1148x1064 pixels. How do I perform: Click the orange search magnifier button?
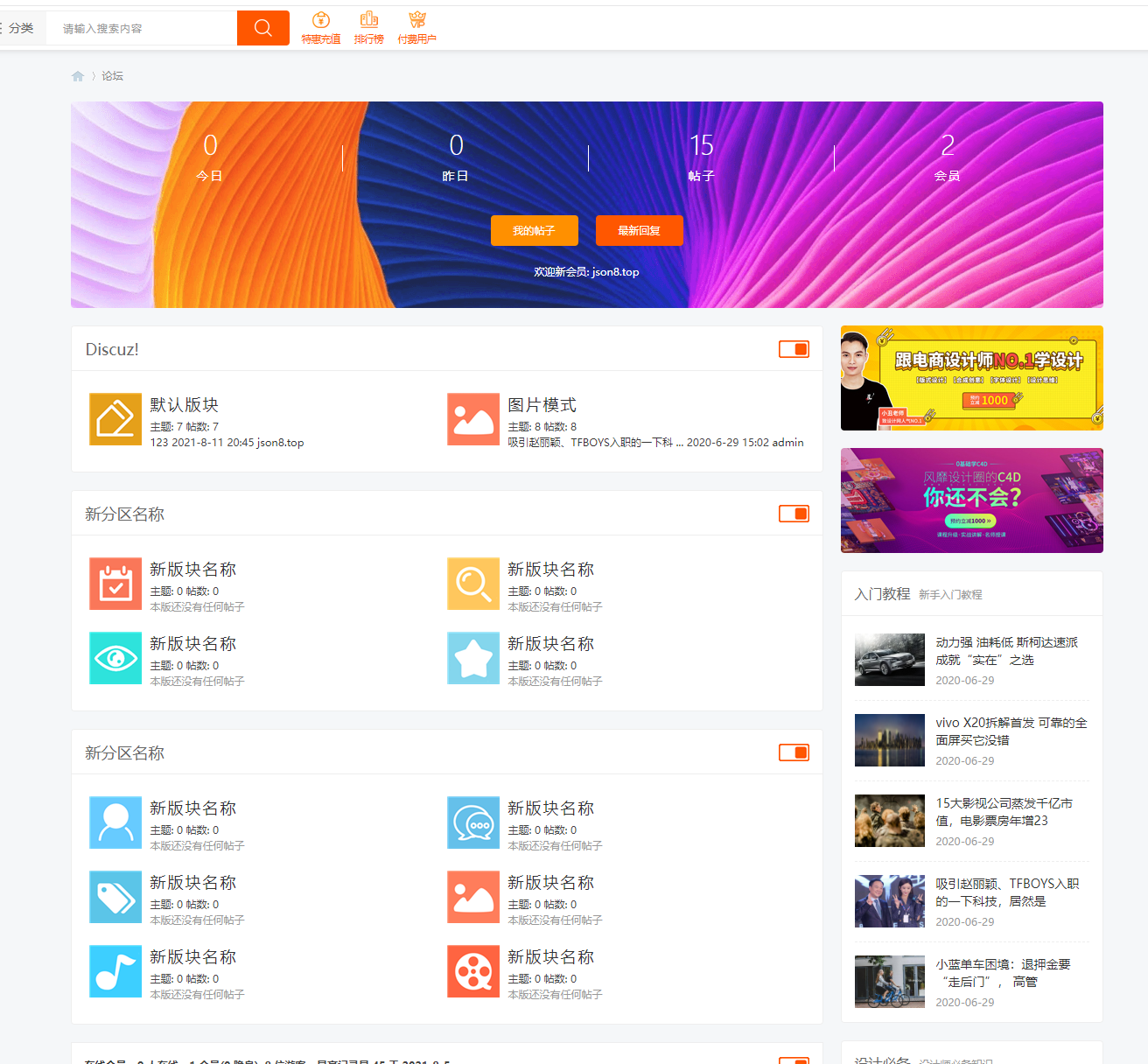[262, 28]
